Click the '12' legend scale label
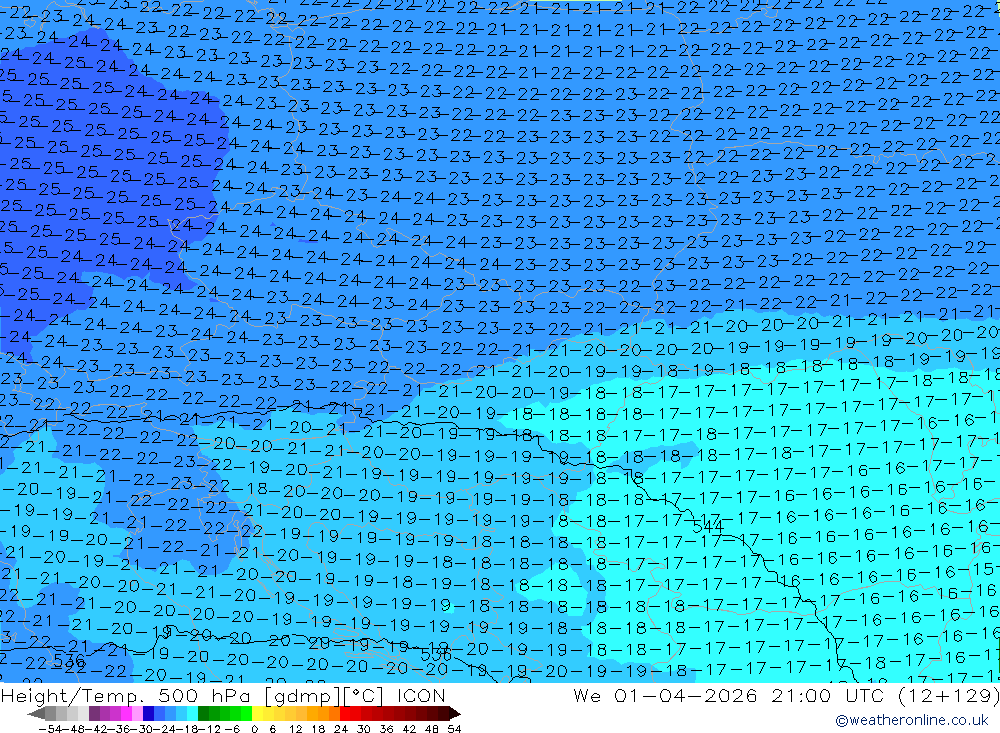 (296, 729)
